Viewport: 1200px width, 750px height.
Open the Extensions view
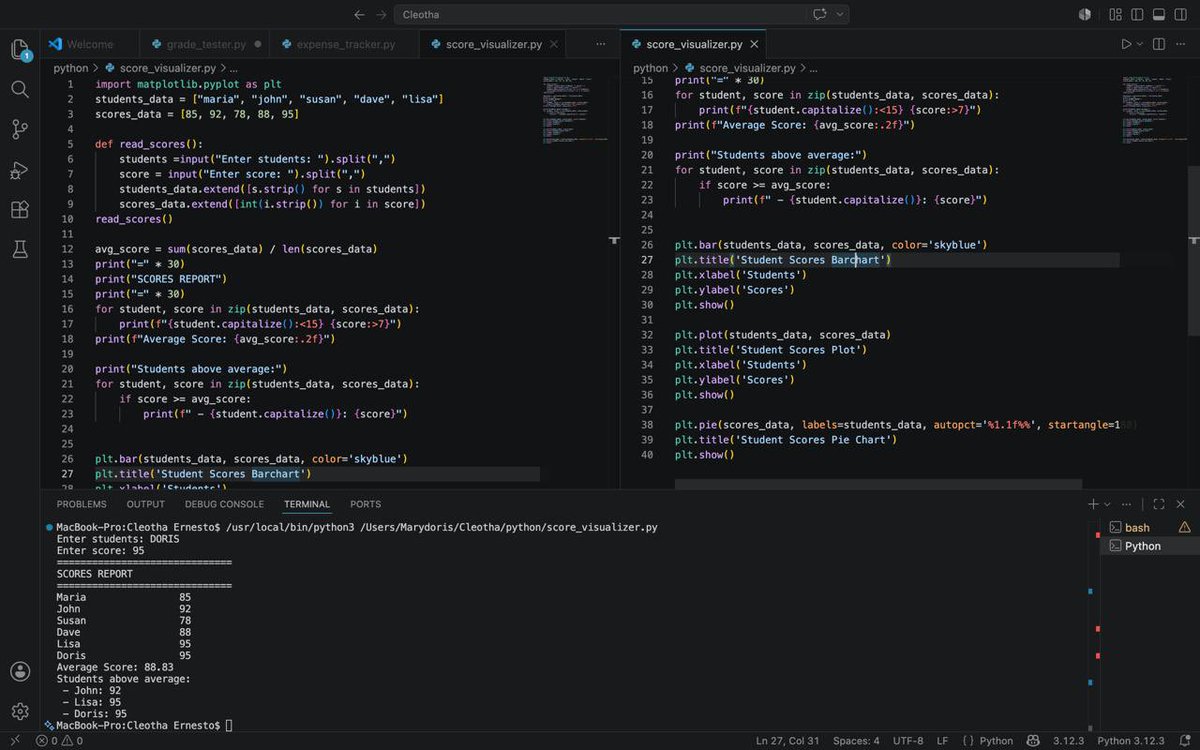(20, 210)
